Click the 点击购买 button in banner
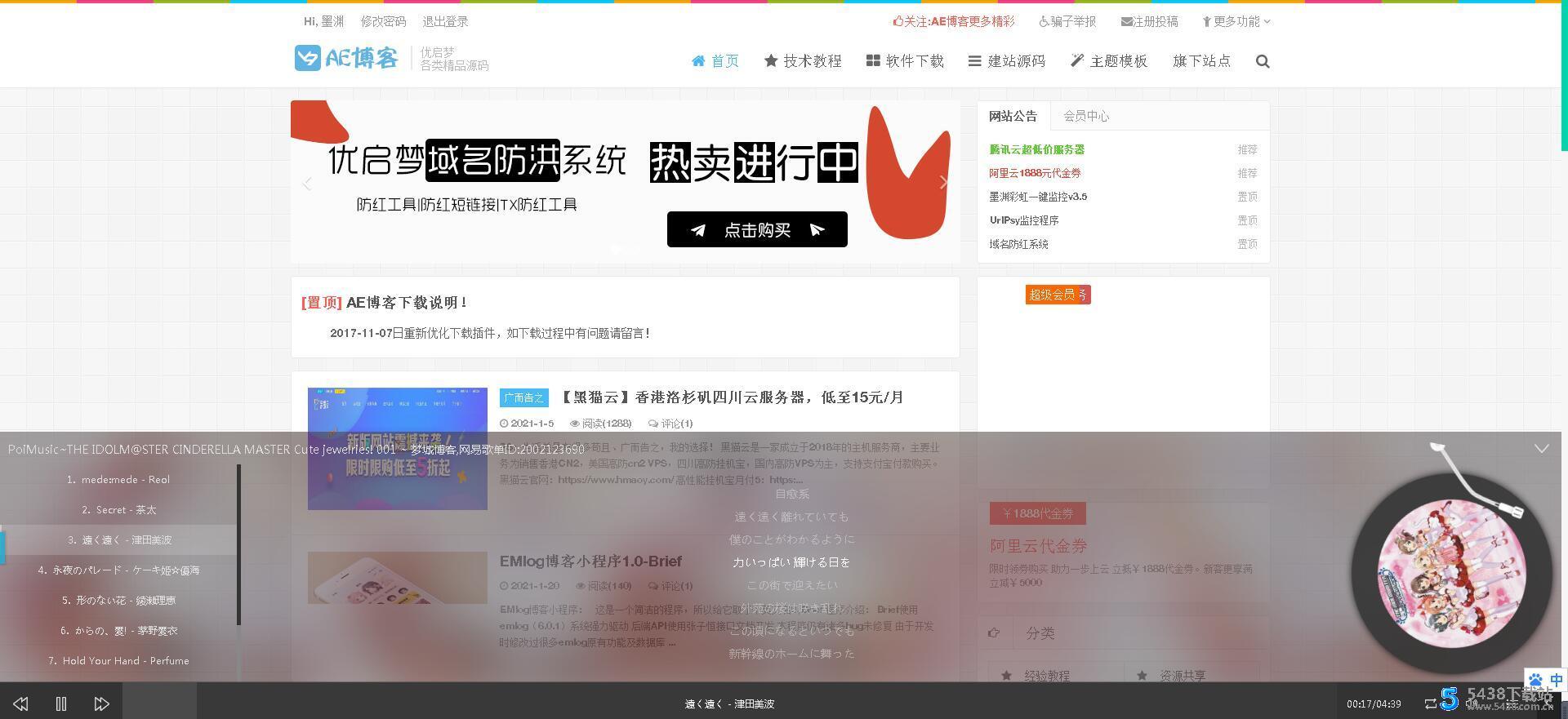This screenshot has width=1568, height=719. (x=757, y=229)
